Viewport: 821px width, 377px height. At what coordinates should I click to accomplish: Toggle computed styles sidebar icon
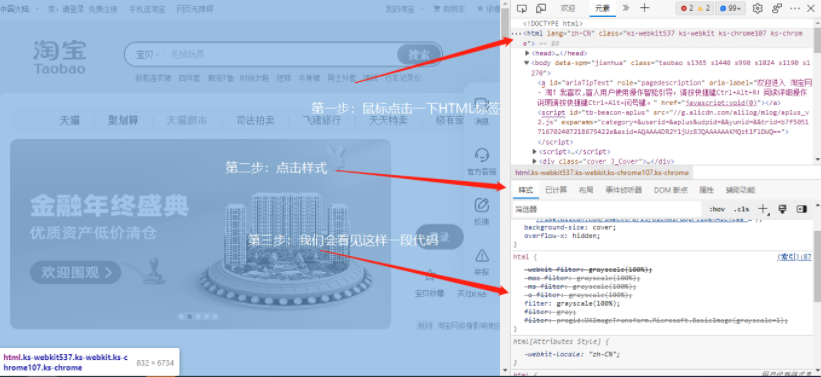coord(802,209)
